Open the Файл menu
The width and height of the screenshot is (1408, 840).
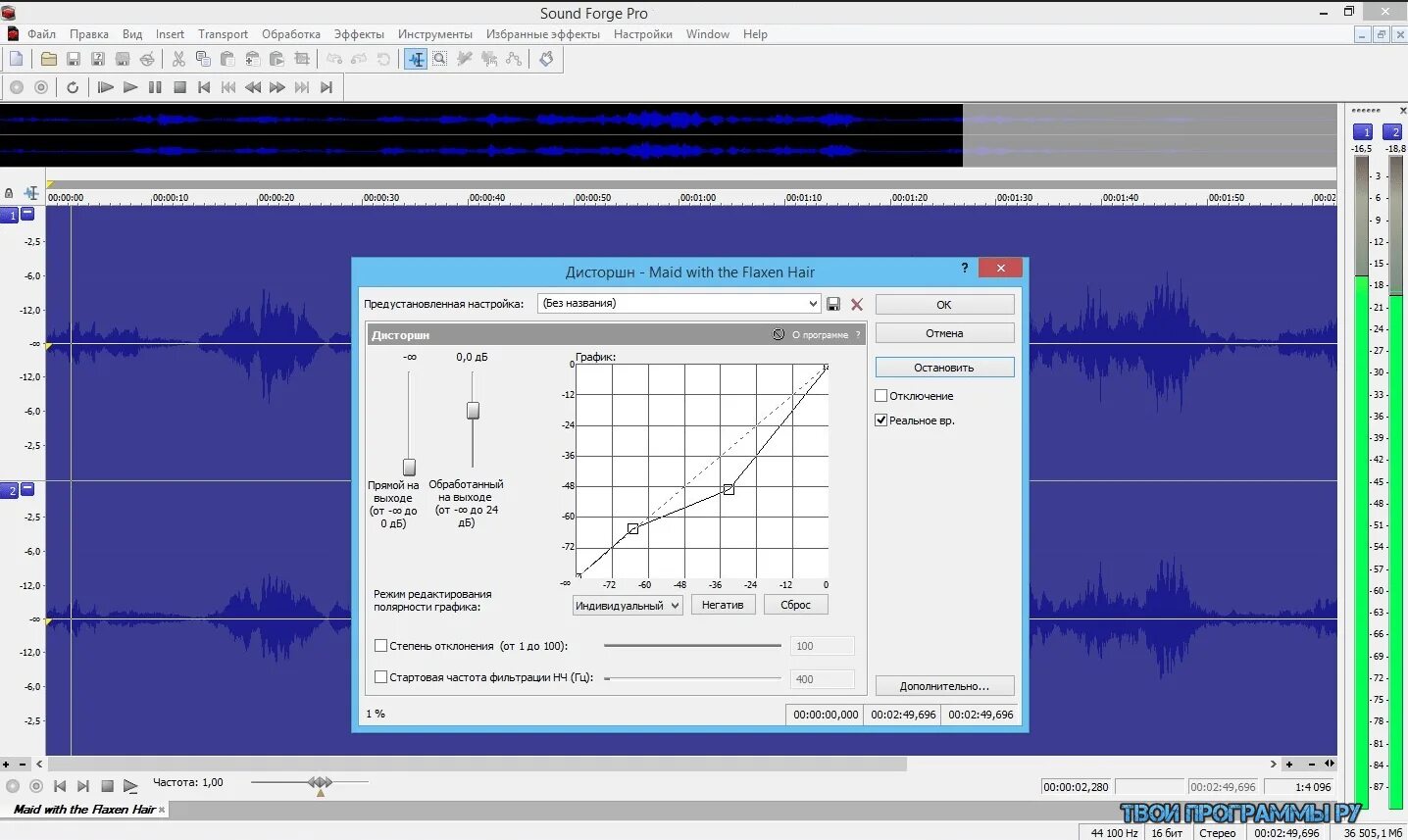41,34
